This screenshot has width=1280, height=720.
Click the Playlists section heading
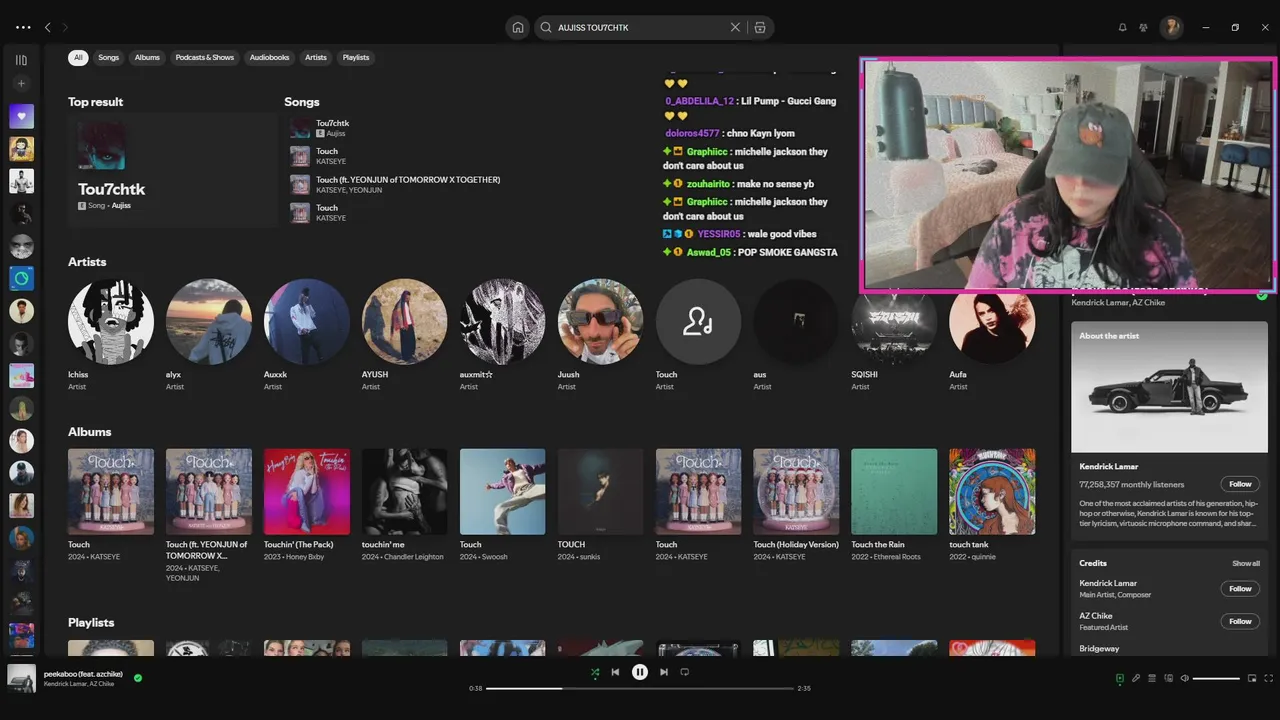[x=91, y=623]
